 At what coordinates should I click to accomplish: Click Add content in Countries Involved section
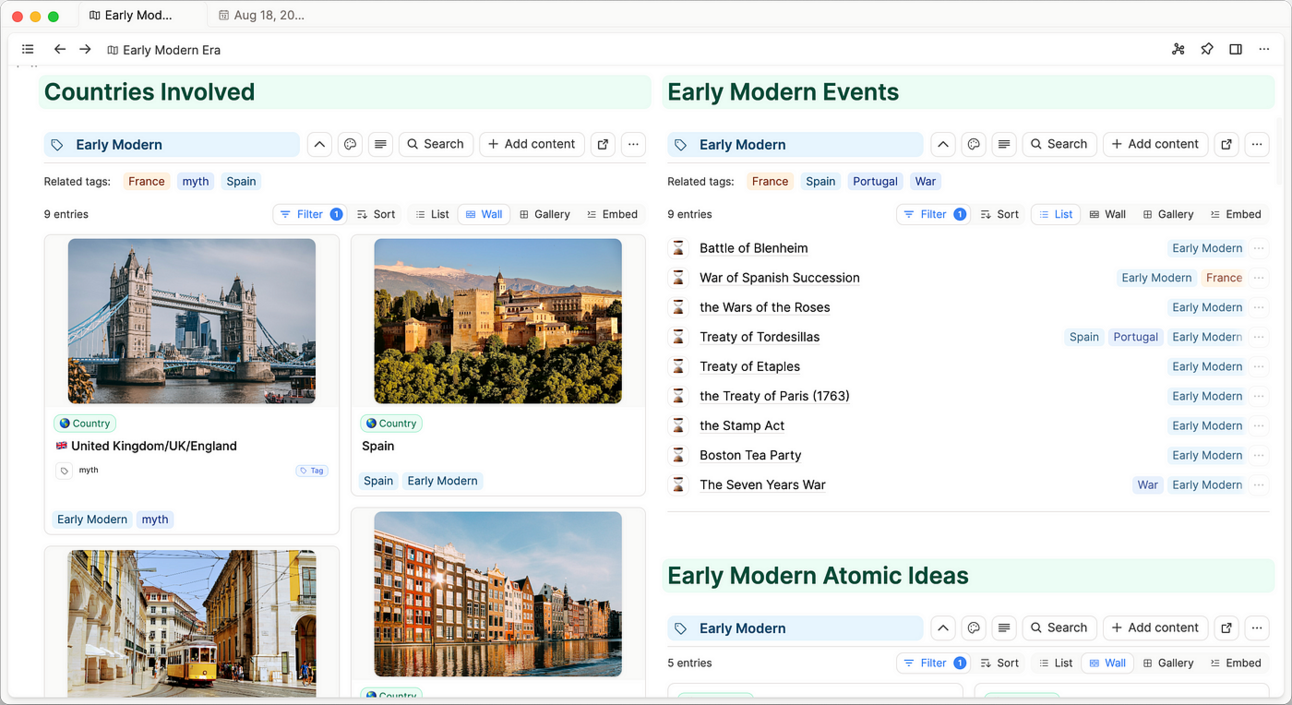[531, 144]
